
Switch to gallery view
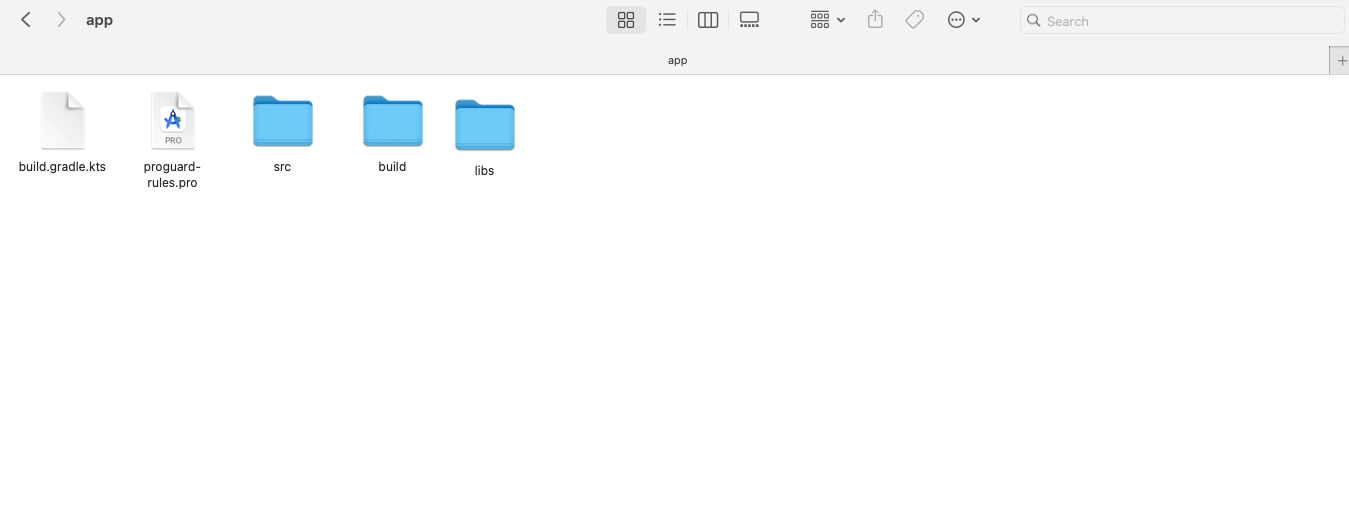[x=749, y=20]
